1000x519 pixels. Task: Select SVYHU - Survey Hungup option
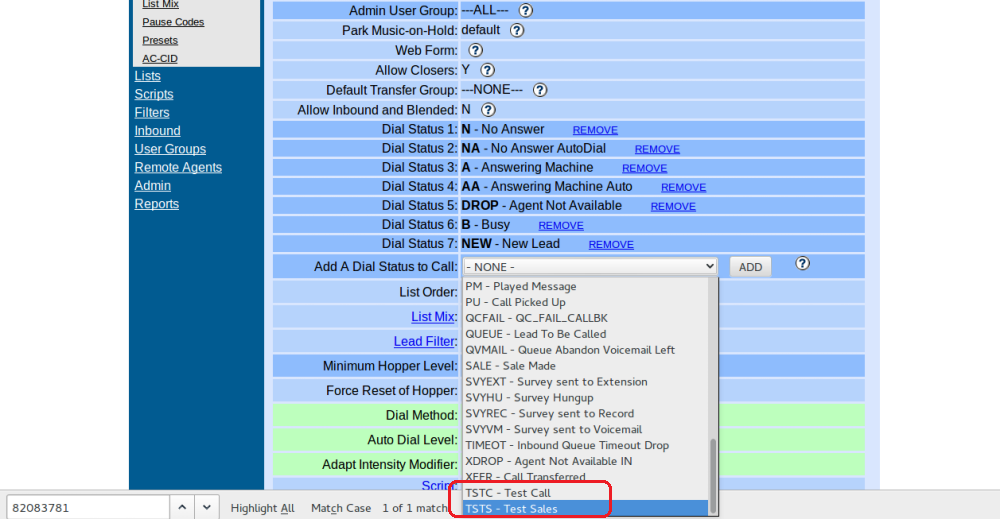coord(585,398)
